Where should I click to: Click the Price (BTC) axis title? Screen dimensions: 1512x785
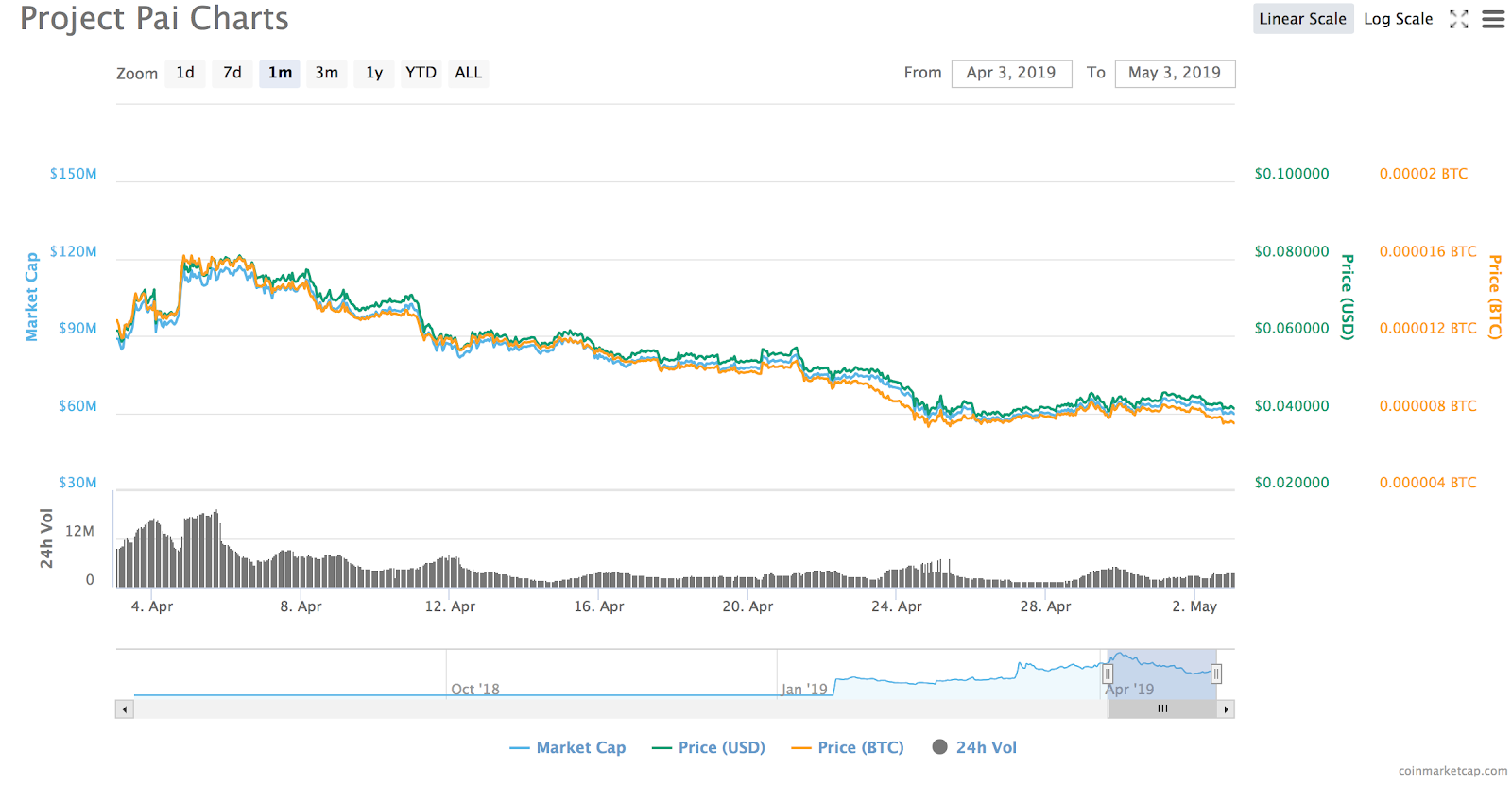(1495, 297)
